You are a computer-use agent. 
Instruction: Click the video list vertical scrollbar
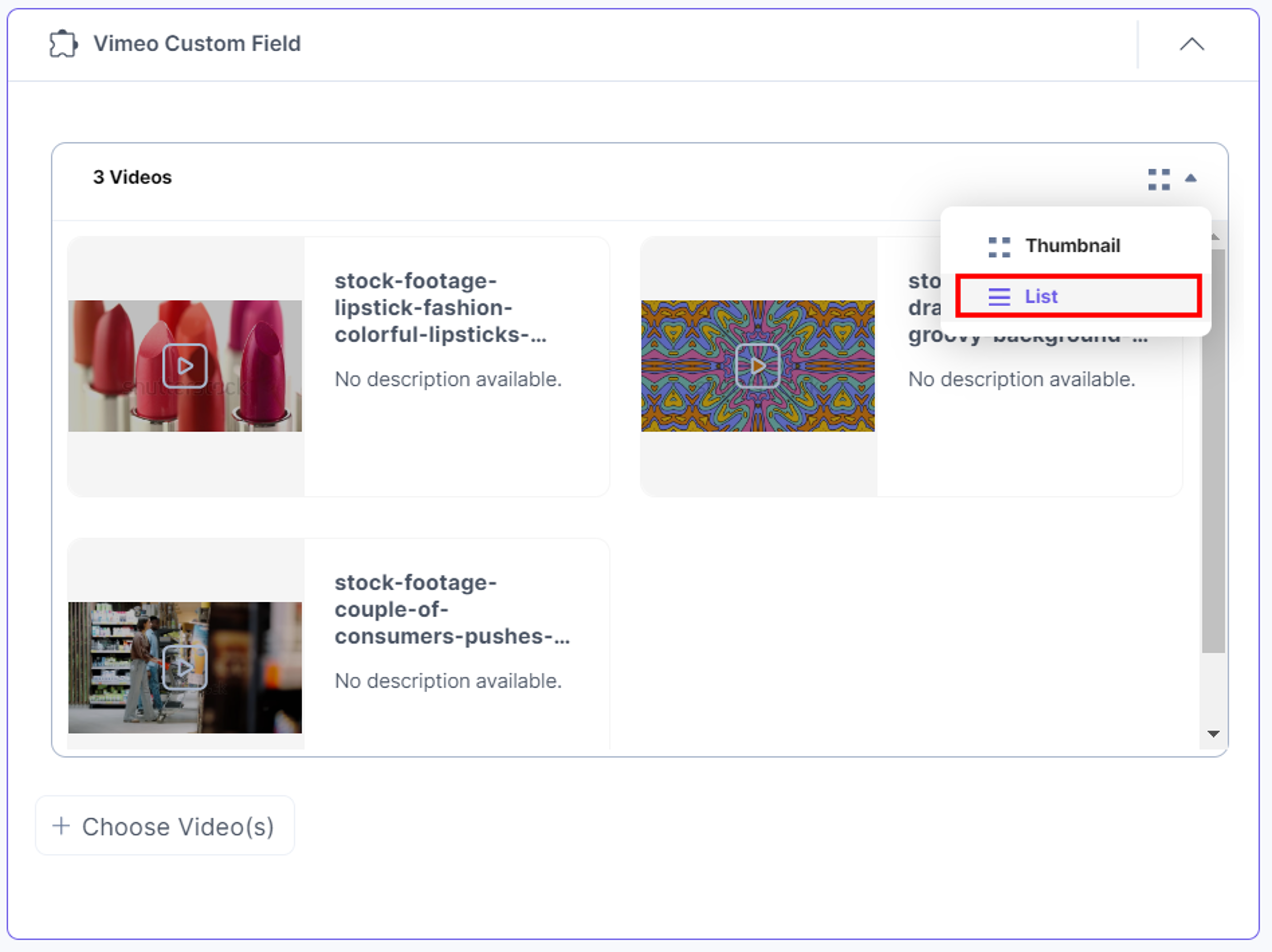tap(1213, 451)
